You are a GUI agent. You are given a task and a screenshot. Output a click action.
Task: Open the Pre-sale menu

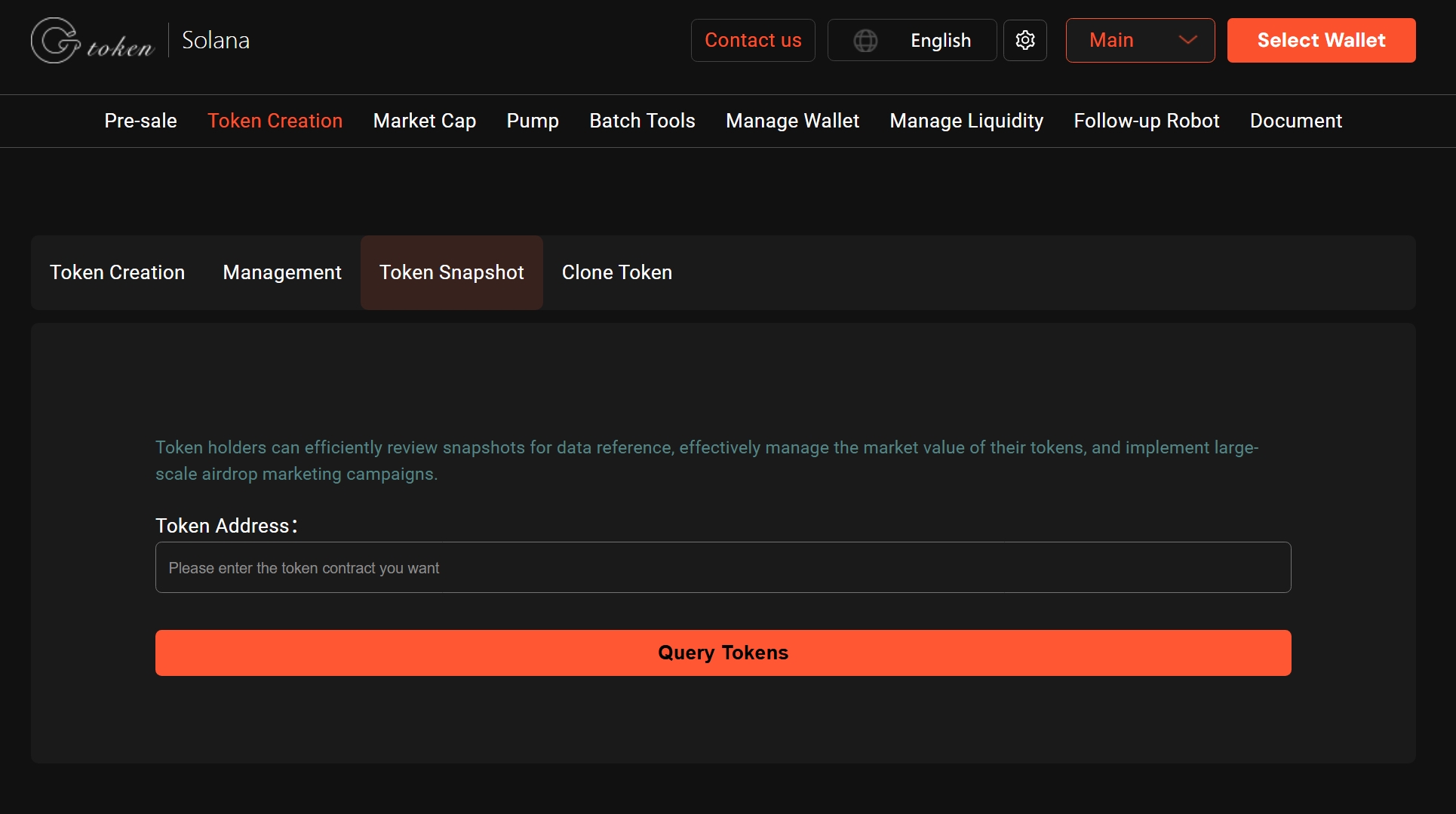[x=140, y=121]
